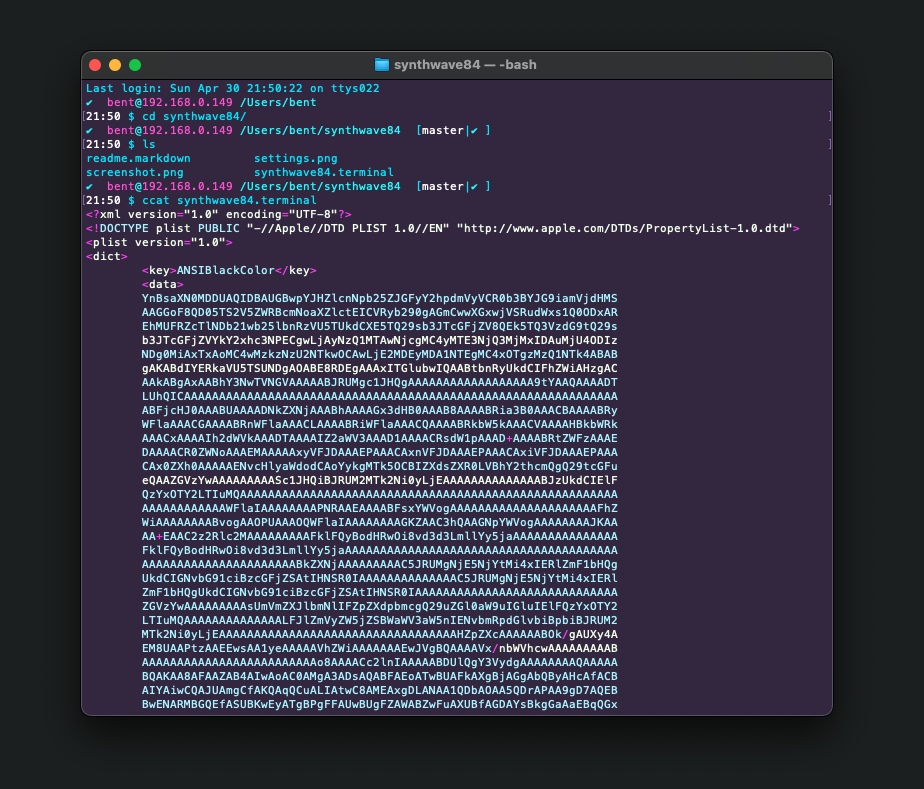
Task: Click the ls command at the prompt
Action: [x=149, y=144]
